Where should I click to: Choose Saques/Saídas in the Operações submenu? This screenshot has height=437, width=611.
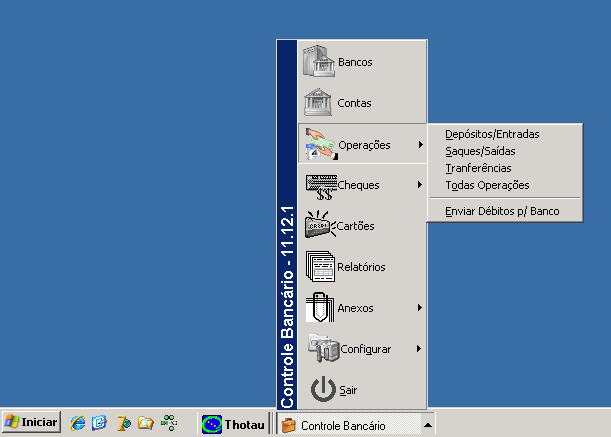[480, 151]
